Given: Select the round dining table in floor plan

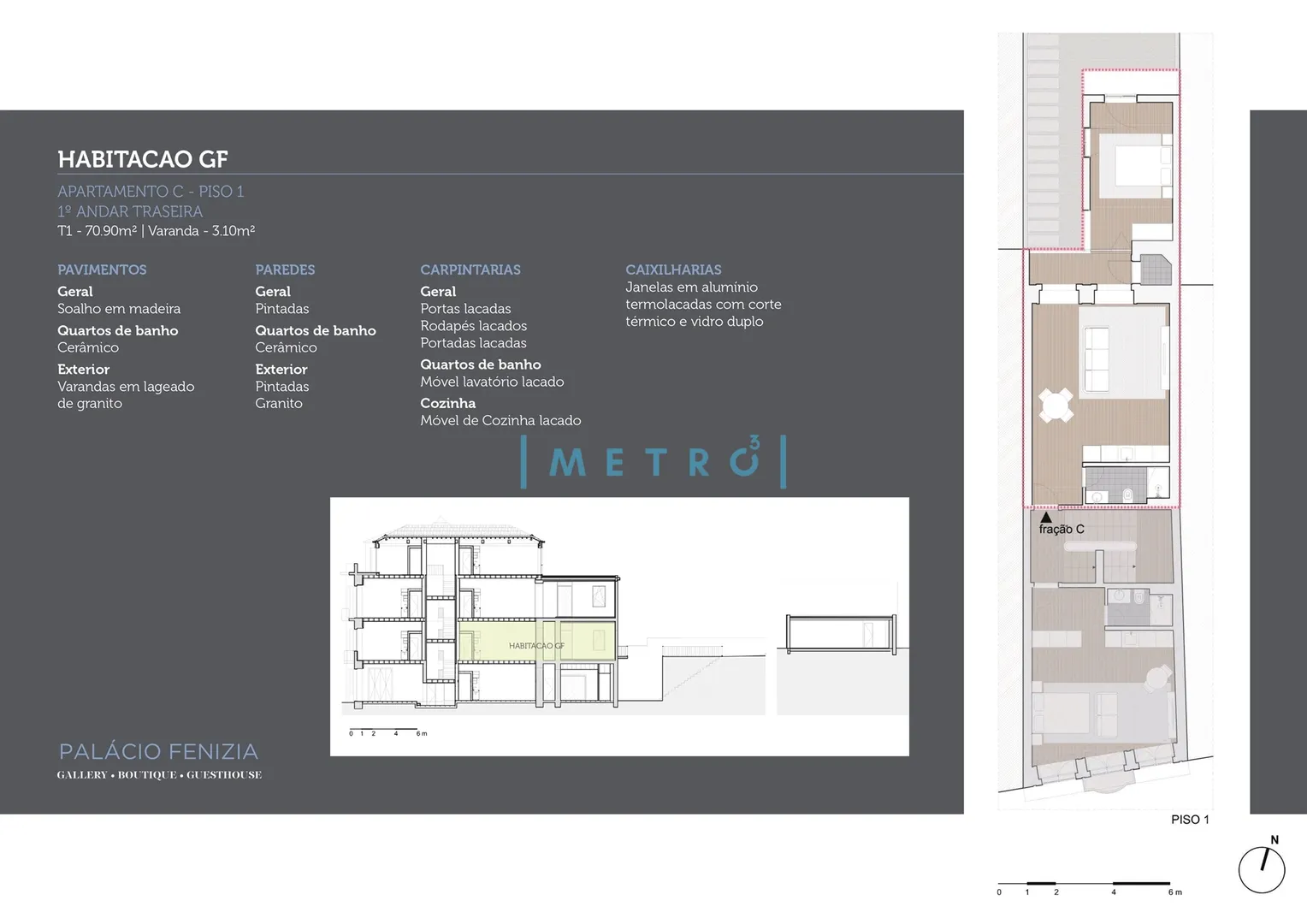Looking at the screenshot, I should click(1056, 406).
